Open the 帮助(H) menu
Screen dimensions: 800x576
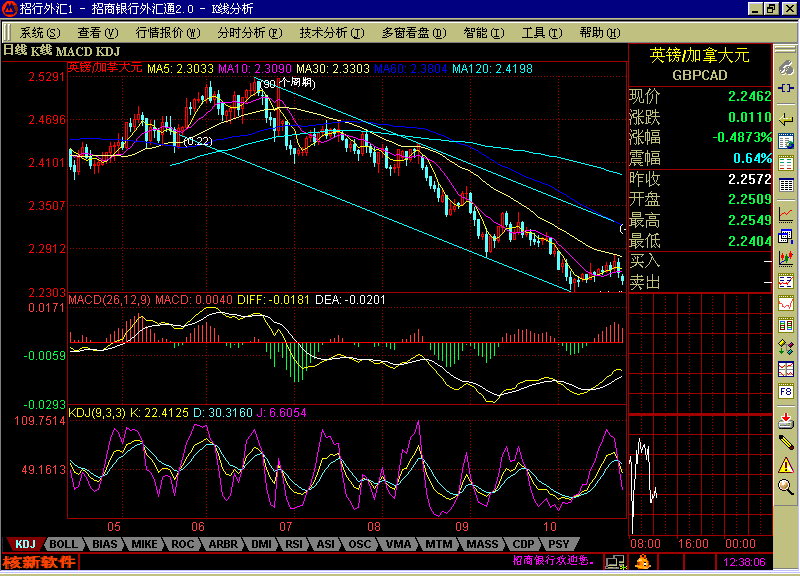tap(600, 33)
